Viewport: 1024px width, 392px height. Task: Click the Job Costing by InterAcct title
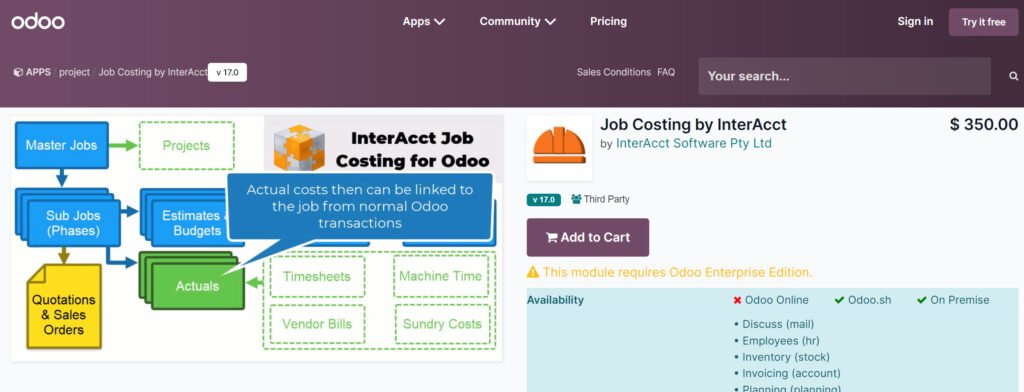[693, 124]
